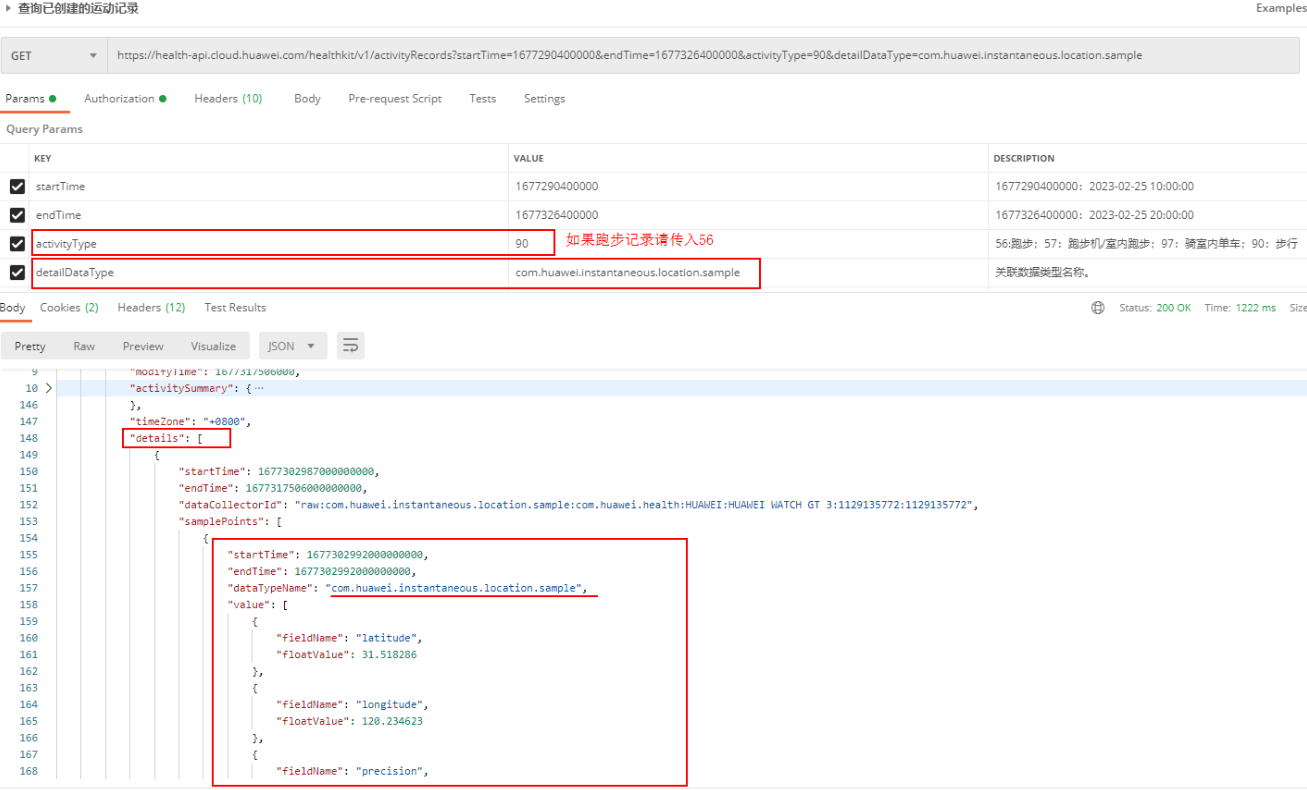Open the JSON format dropdown
The height and width of the screenshot is (790, 1307).
(292, 346)
